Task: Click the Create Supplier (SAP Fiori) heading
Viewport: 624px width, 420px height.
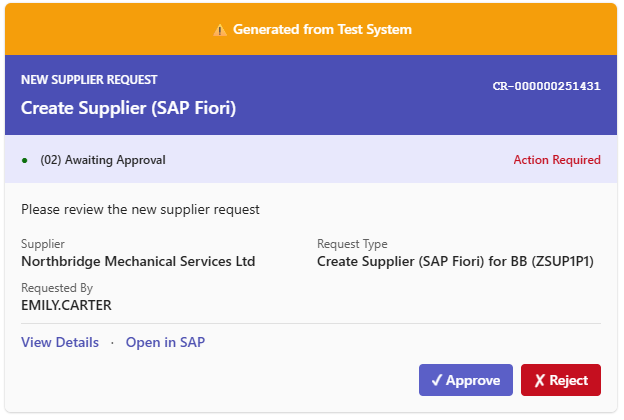Action: tap(128, 108)
